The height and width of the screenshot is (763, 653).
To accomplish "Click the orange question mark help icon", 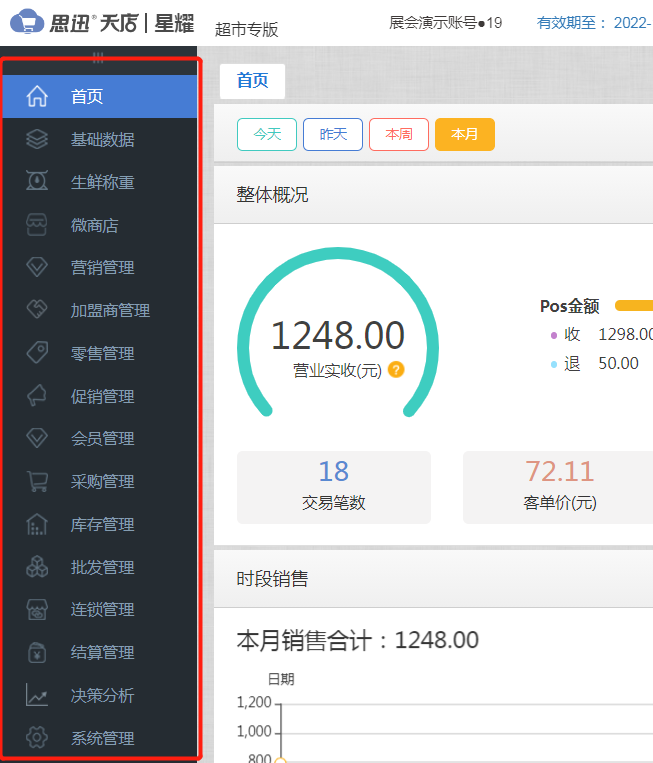I will (396, 370).
